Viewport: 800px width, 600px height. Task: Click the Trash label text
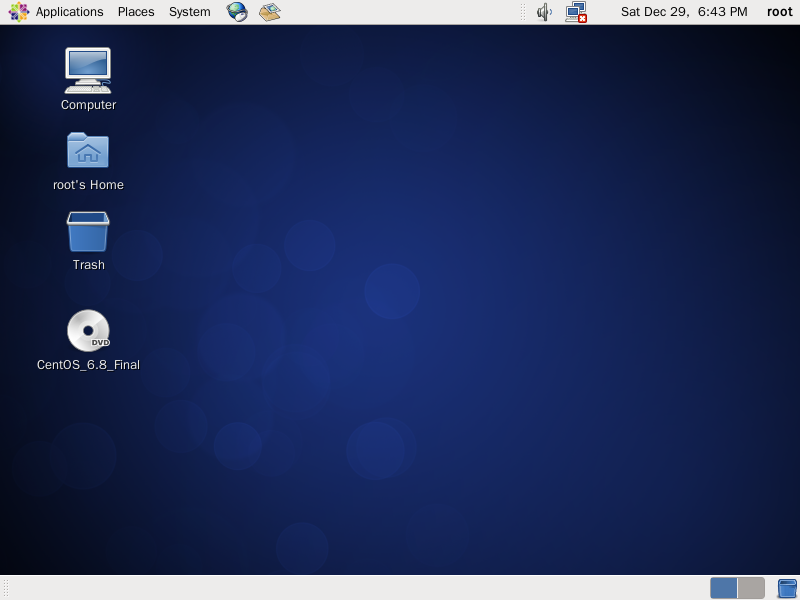[88, 265]
